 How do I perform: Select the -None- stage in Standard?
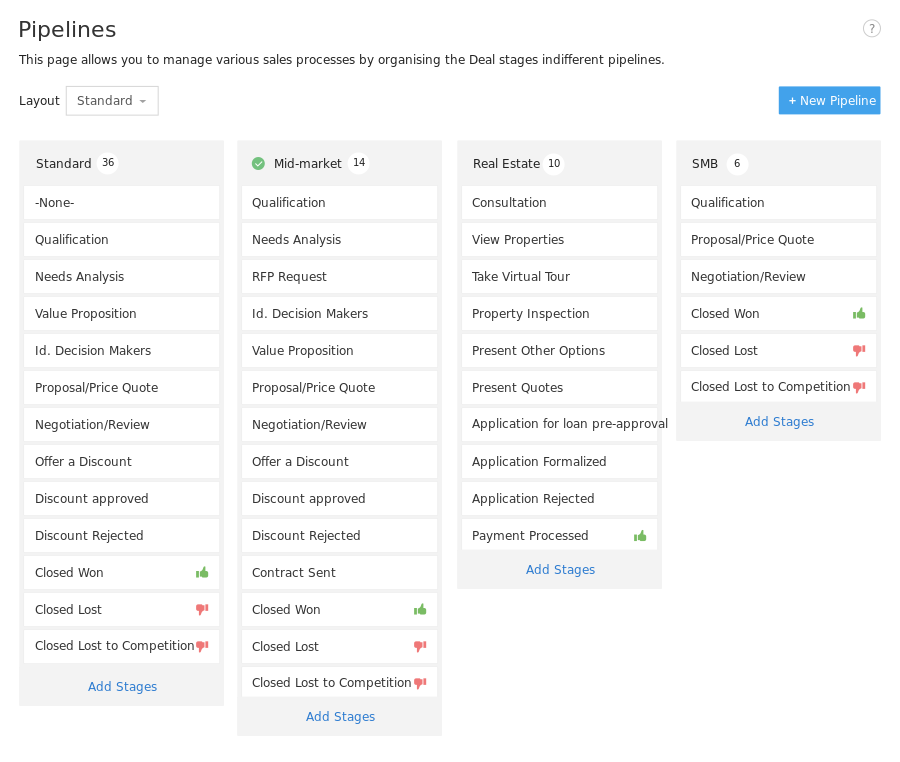(x=121, y=203)
